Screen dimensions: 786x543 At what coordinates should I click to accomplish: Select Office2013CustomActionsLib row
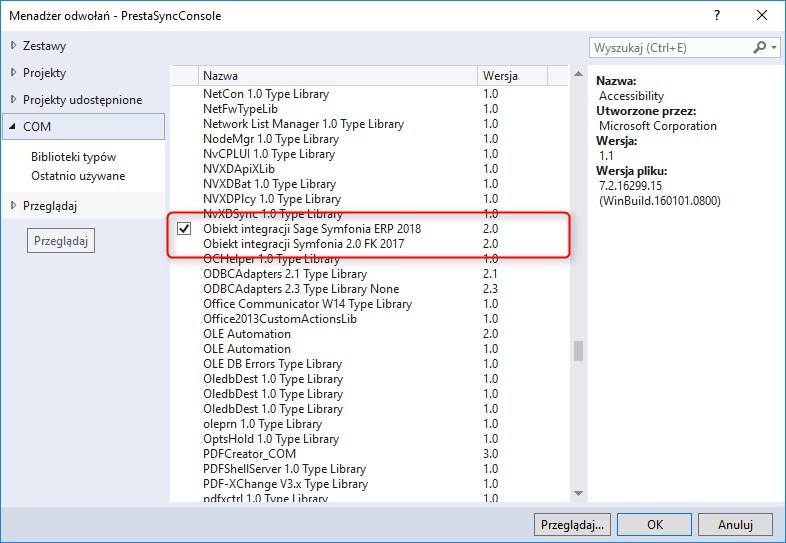pyautogui.click(x=370, y=319)
